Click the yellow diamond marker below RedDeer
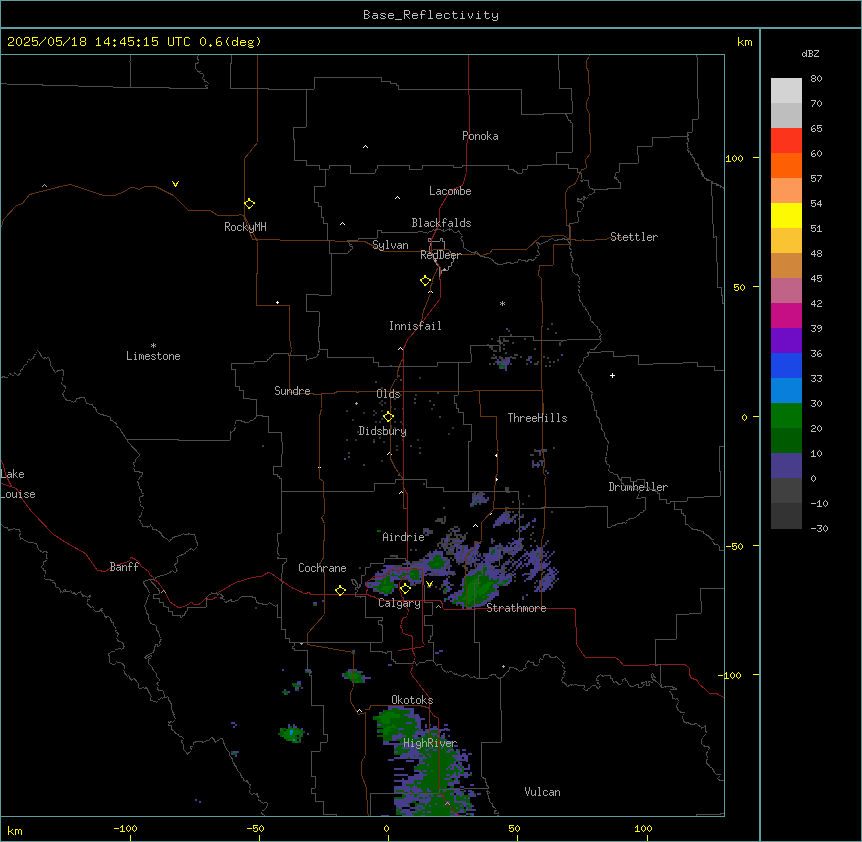862x842 pixels. 425,280
